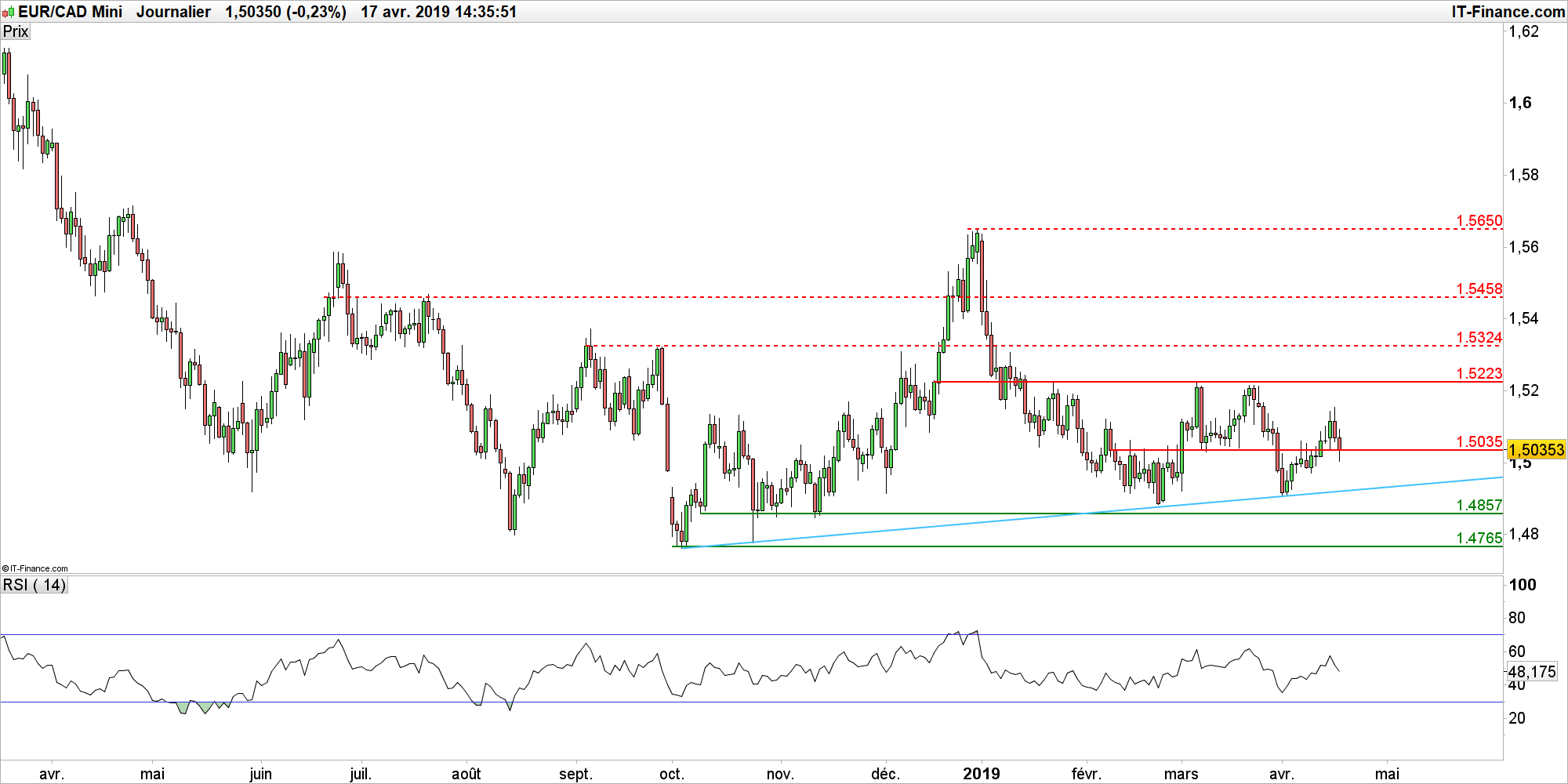
Task: Click the 1,50350 (-0,23%) quote value
Action: (285, 12)
